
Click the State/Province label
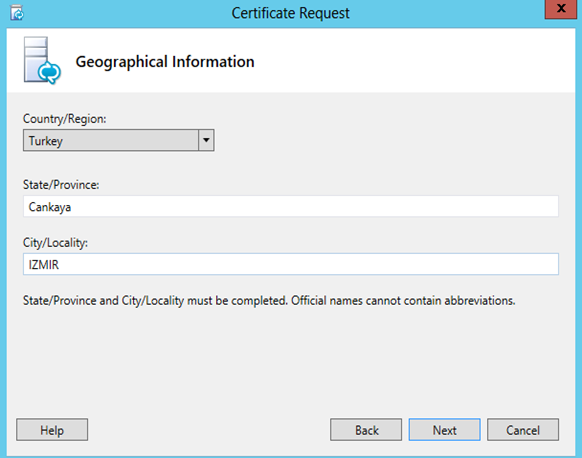(61, 185)
